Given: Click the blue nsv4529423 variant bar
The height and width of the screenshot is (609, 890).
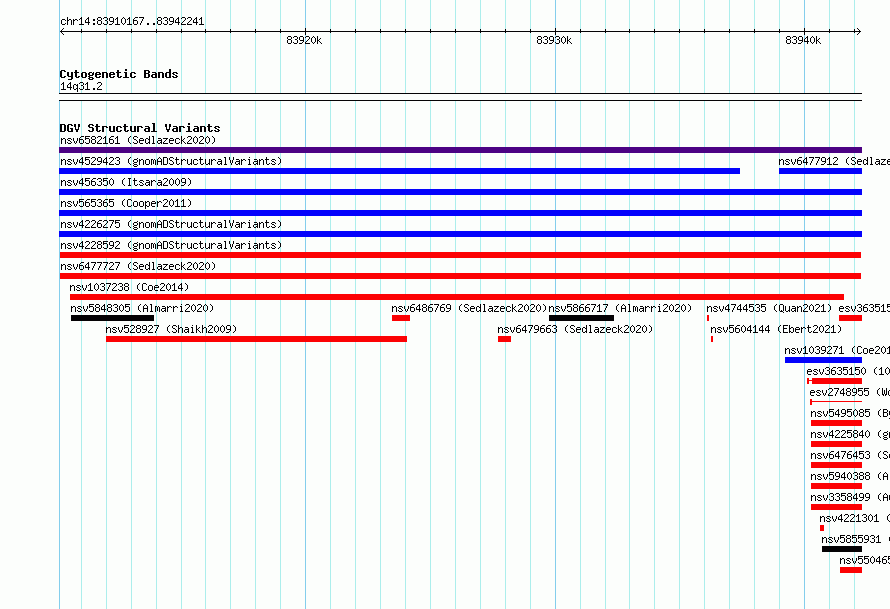Looking at the screenshot, I should [400, 171].
